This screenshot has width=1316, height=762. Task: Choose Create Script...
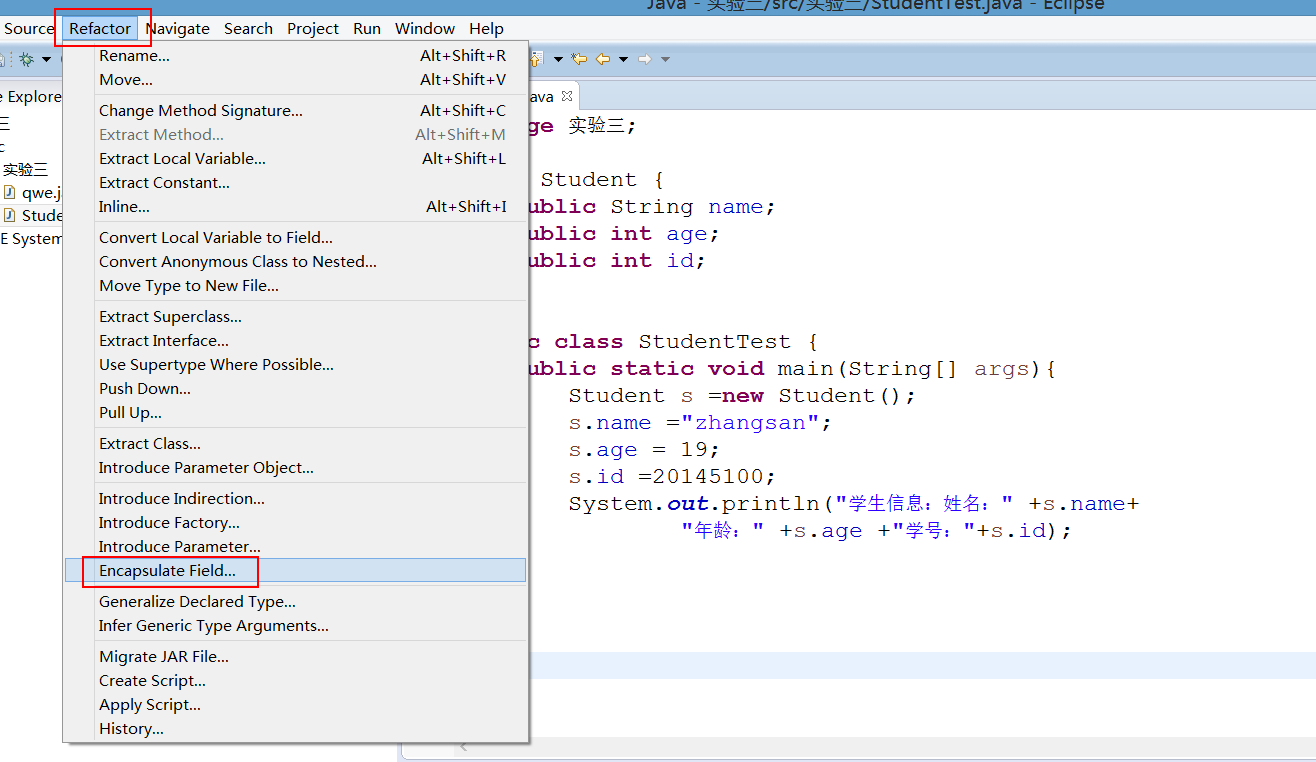295,681
